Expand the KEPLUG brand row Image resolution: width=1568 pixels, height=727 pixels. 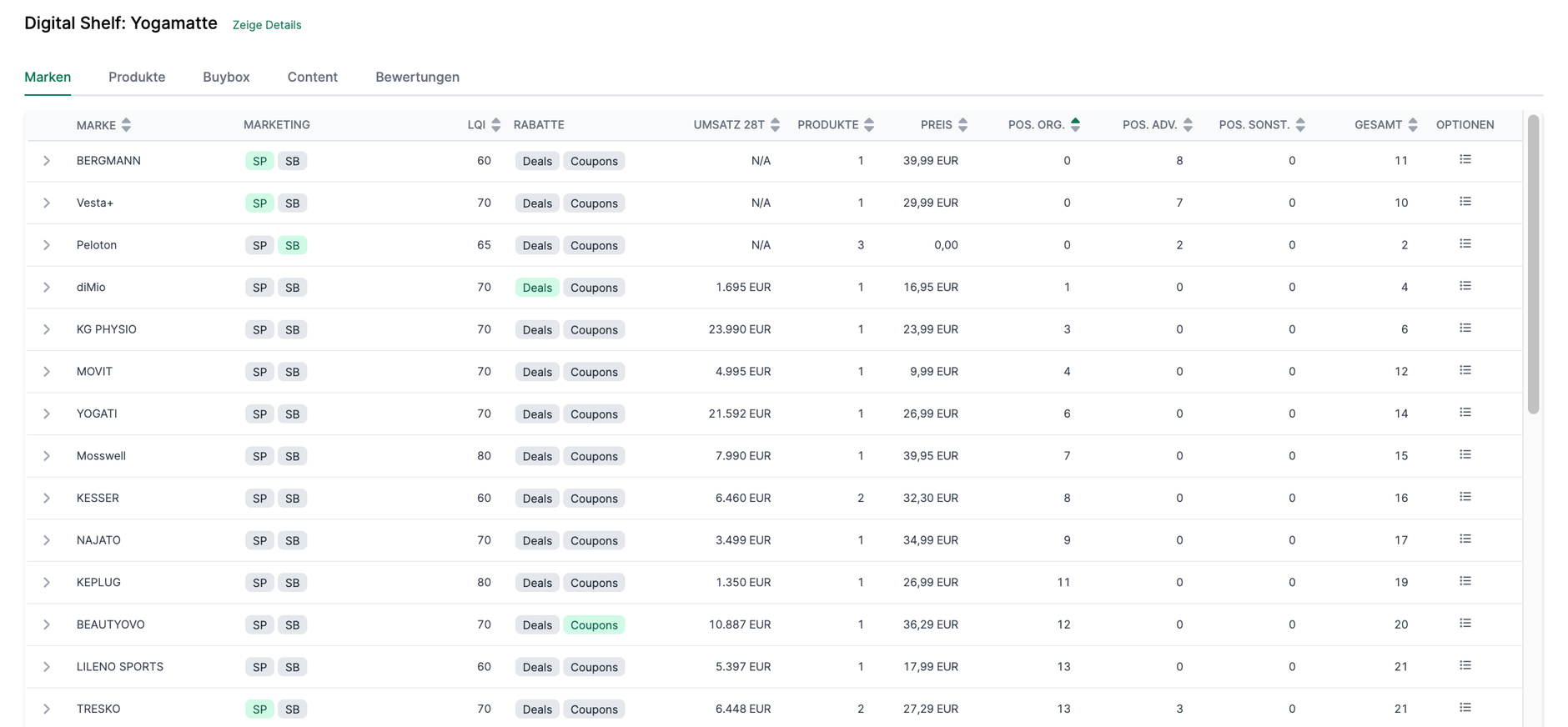tap(47, 583)
